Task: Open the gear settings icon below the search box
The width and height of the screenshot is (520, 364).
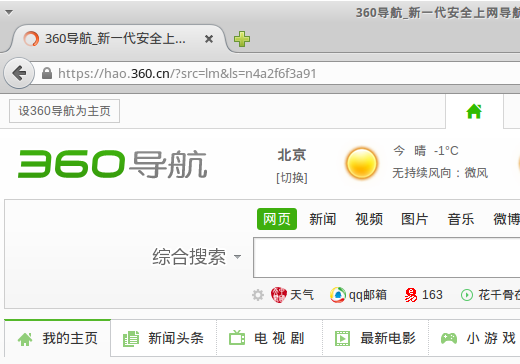Action: click(258, 295)
